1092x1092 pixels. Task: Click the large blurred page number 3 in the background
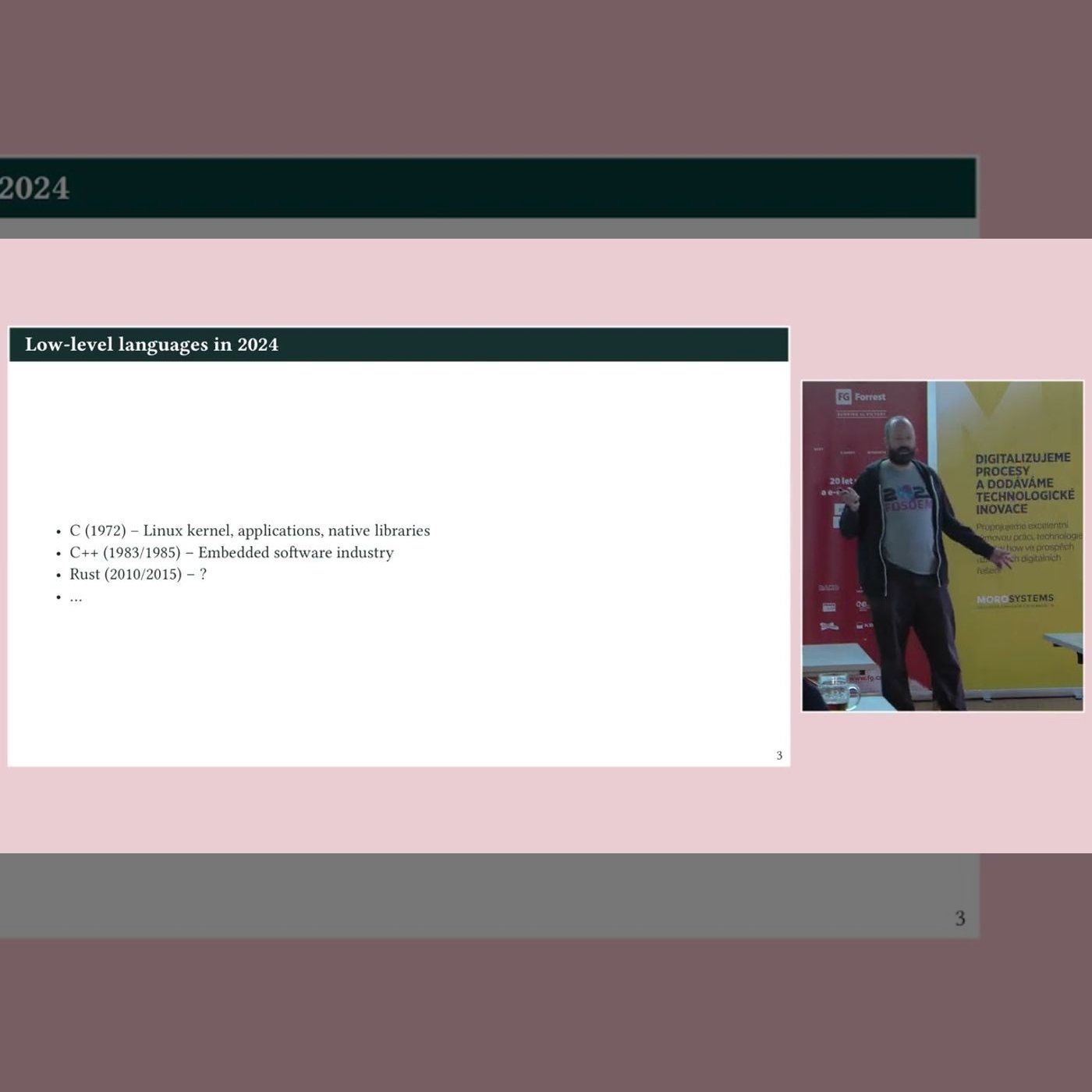point(960,918)
